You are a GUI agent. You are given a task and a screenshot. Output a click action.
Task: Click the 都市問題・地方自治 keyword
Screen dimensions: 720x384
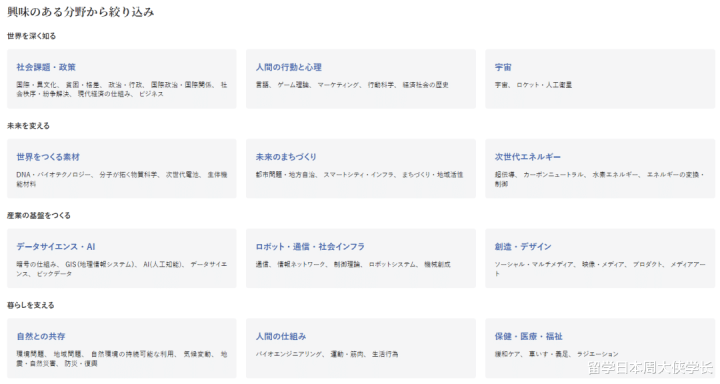click(285, 175)
